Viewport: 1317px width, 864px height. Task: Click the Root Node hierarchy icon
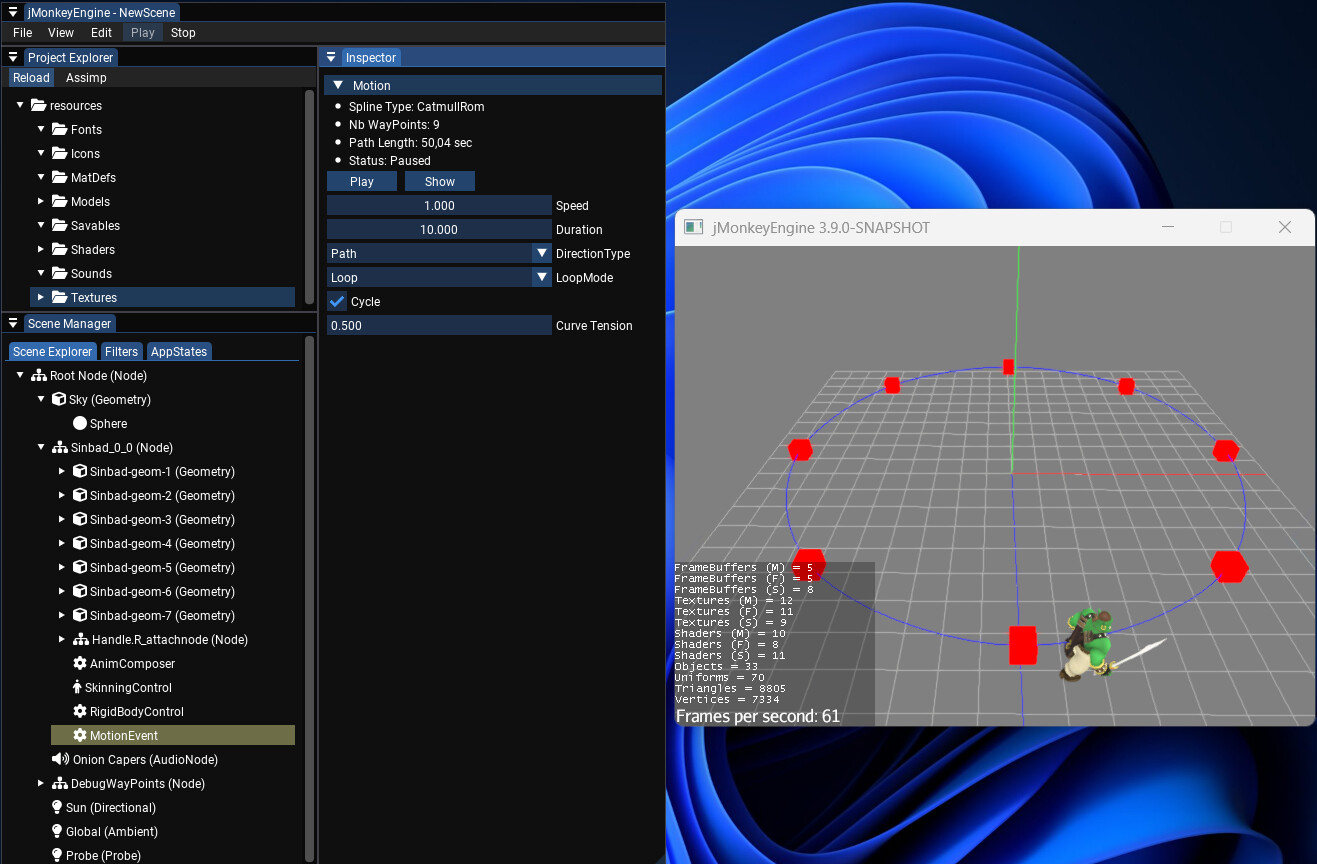(x=38, y=376)
